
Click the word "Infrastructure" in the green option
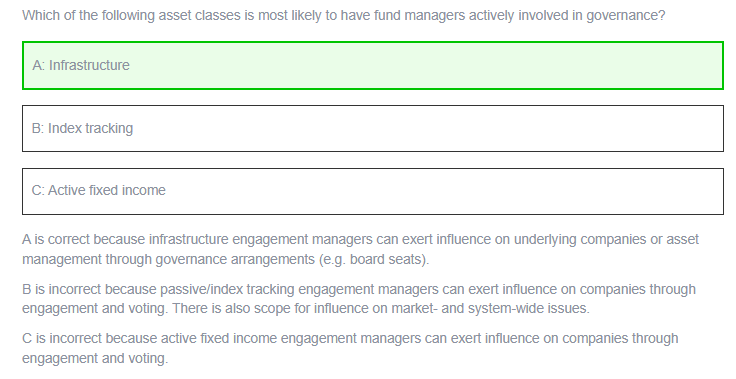tap(89, 65)
